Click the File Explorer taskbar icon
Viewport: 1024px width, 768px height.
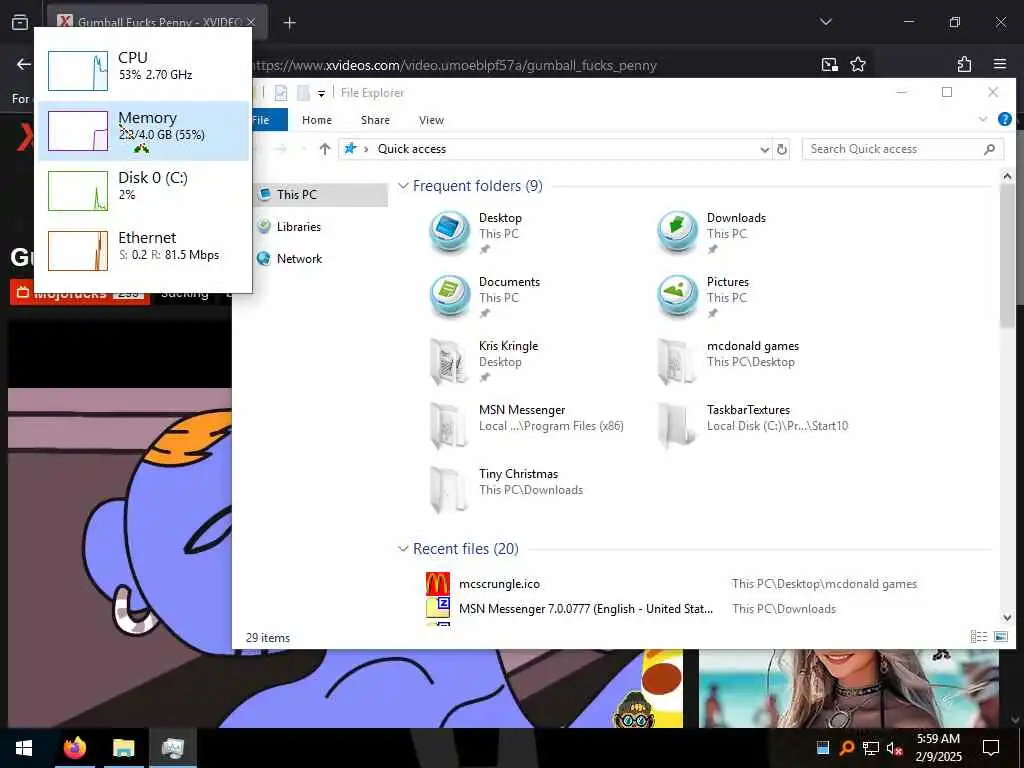tap(123, 748)
